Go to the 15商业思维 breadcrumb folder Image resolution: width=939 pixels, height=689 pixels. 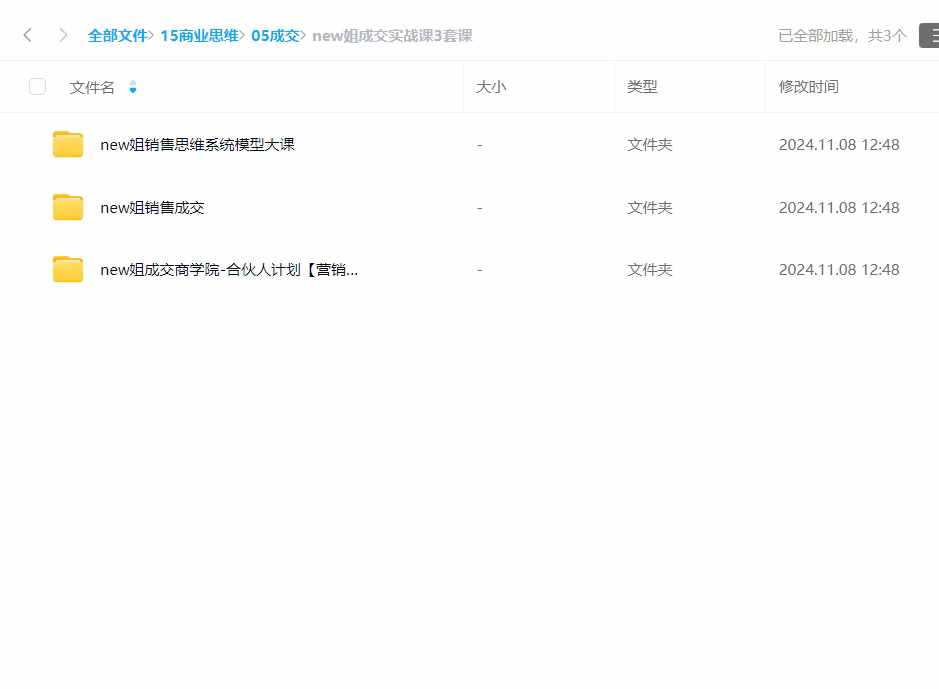pyautogui.click(x=199, y=36)
